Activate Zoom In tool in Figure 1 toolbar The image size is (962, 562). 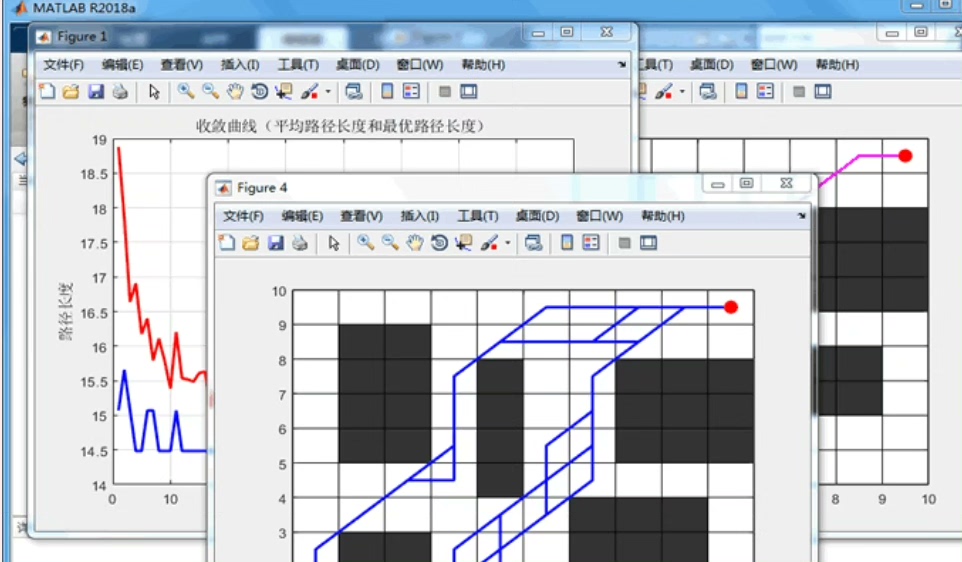click(186, 91)
